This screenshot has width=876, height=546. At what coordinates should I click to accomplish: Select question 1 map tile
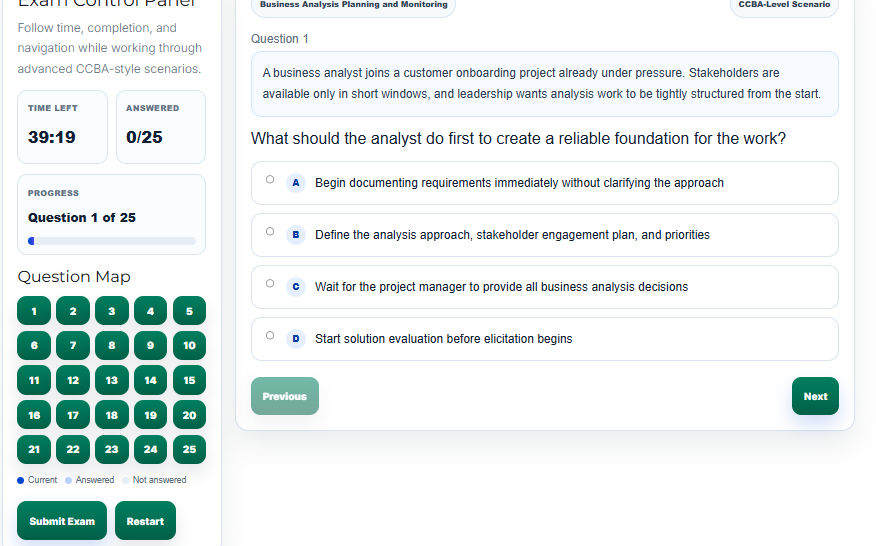[34, 311]
